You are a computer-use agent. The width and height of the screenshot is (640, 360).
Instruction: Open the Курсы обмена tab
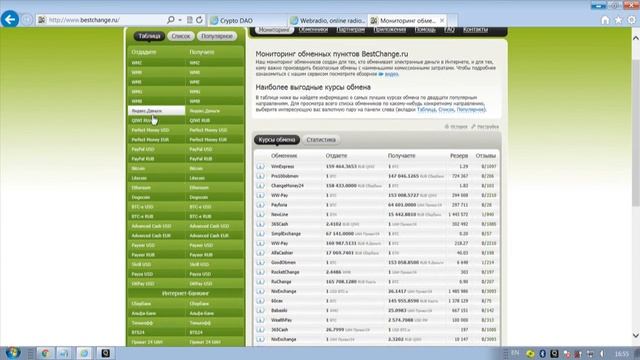click(x=277, y=140)
